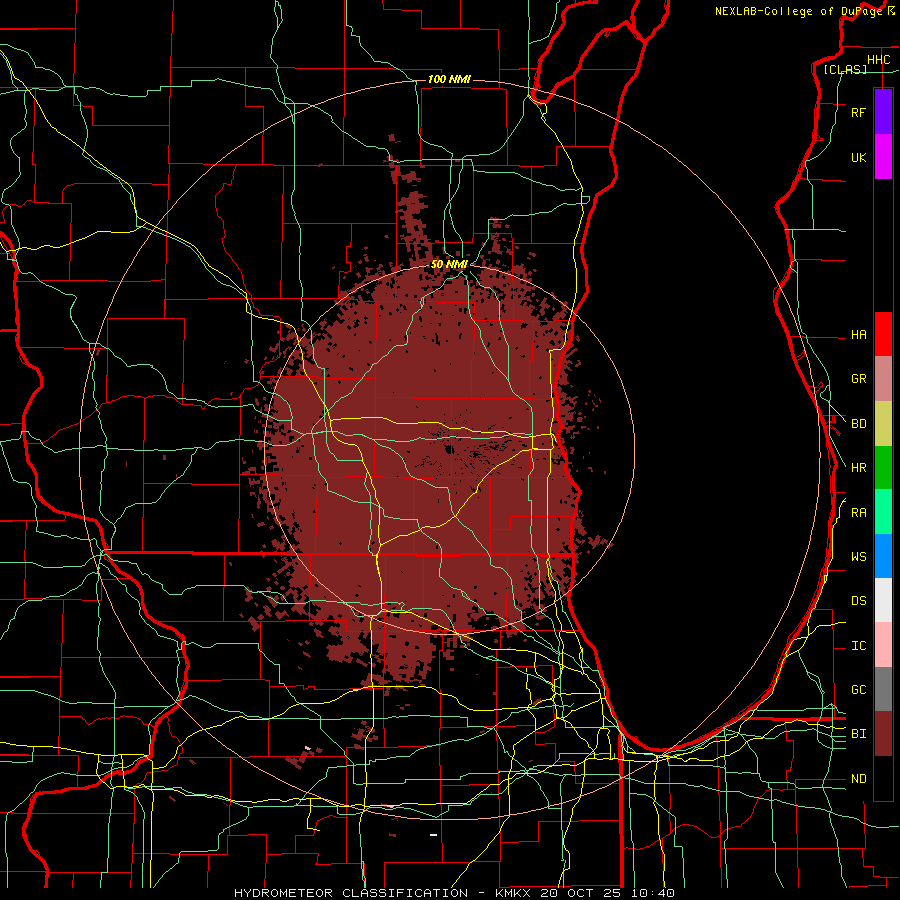Viewport: 900px width, 900px height.
Task: Click the "UK" legend label
Action: pos(858,158)
